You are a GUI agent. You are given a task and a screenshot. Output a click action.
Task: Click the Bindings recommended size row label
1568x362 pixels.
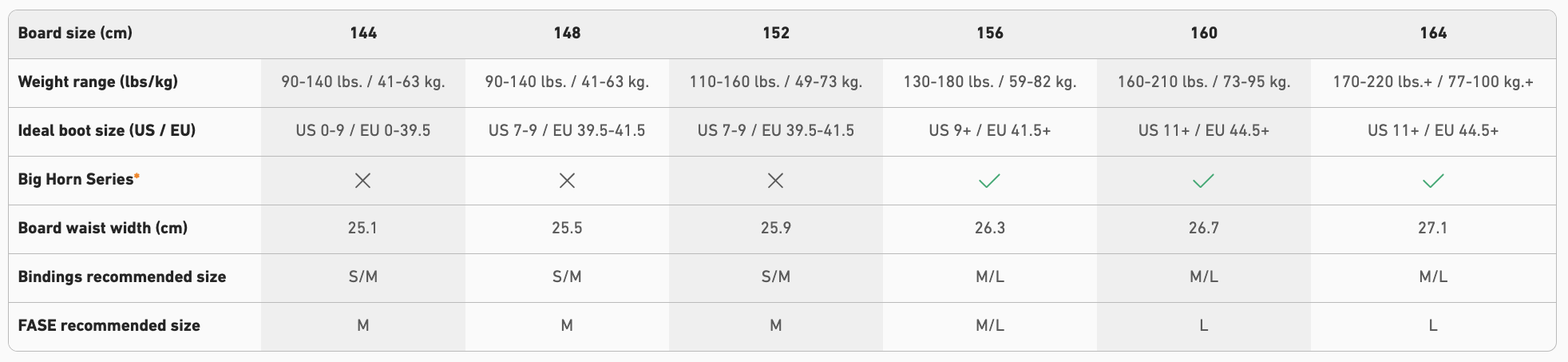(121, 276)
